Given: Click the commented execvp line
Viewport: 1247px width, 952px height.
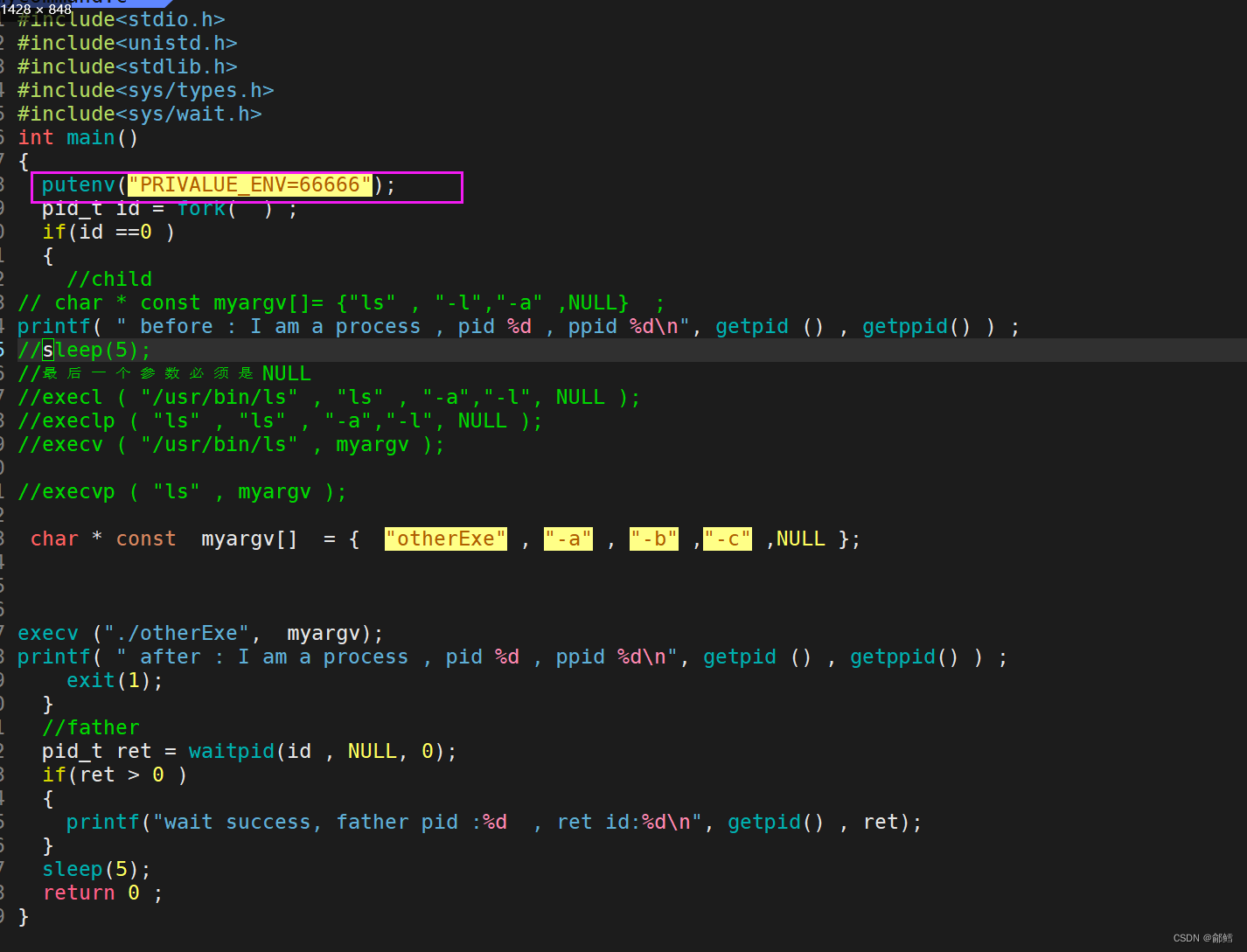Looking at the screenshot, I should tap(182, 491).
